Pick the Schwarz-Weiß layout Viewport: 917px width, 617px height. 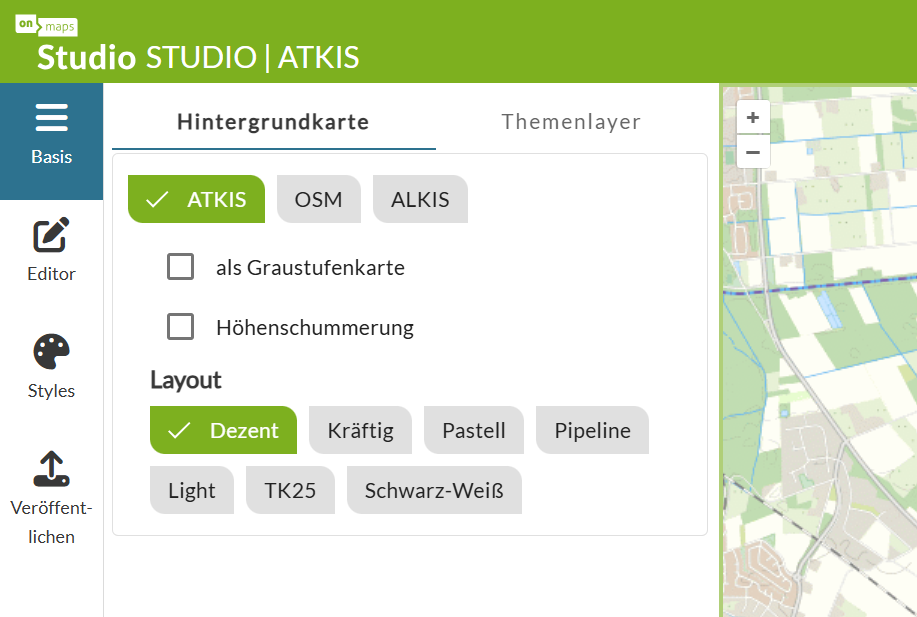pos(434,490)
